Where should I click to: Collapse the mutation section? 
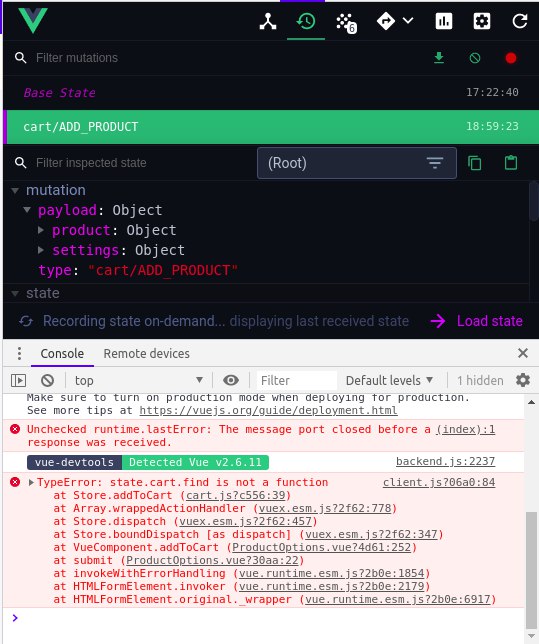click(x=15, y=191)
